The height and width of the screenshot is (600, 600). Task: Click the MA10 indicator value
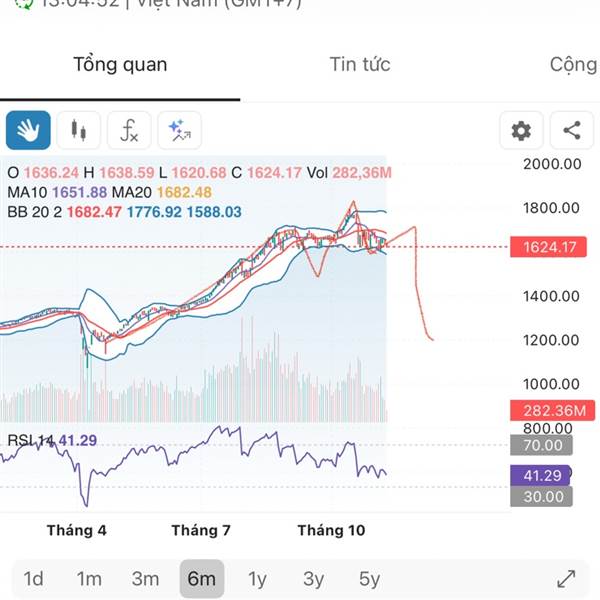84,192
